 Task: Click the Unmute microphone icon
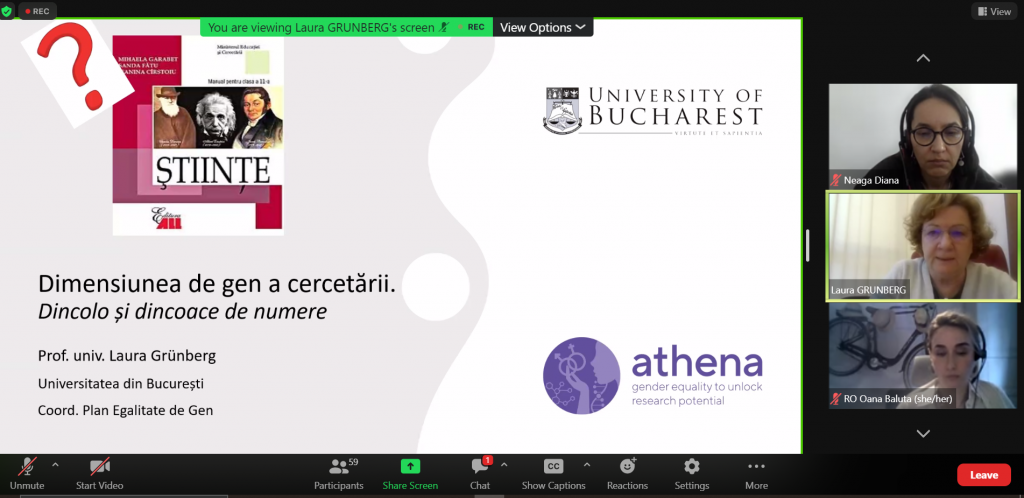27,467
